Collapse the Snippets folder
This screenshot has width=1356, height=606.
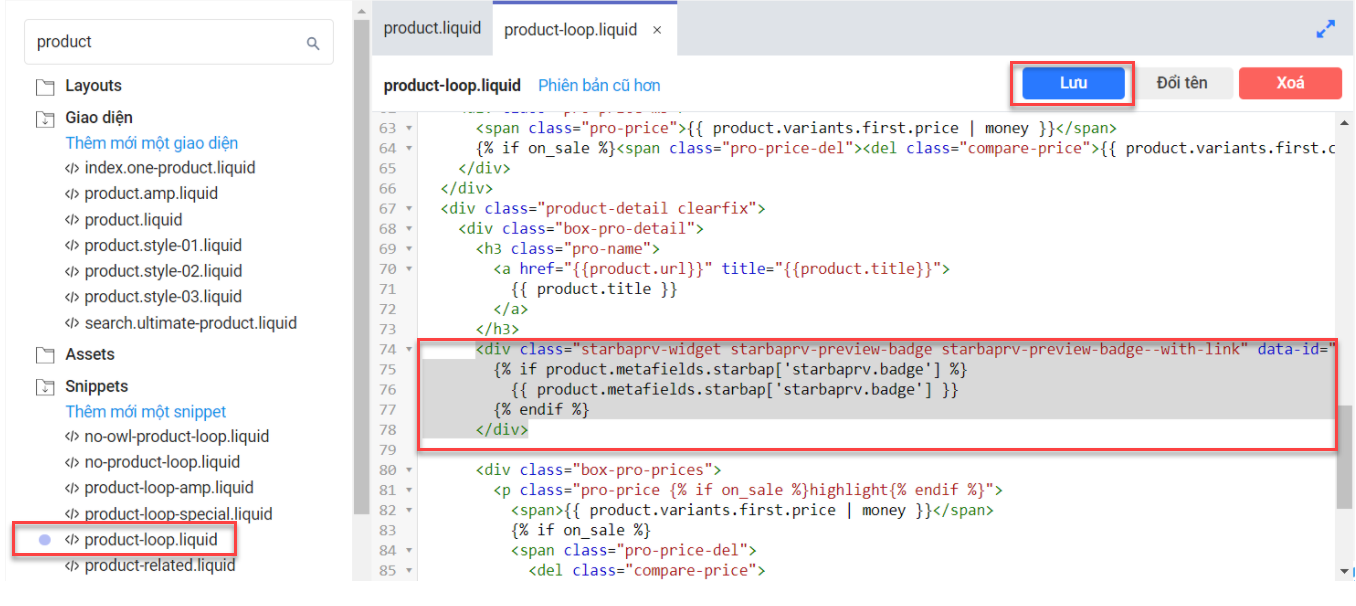tap(45, 387)
